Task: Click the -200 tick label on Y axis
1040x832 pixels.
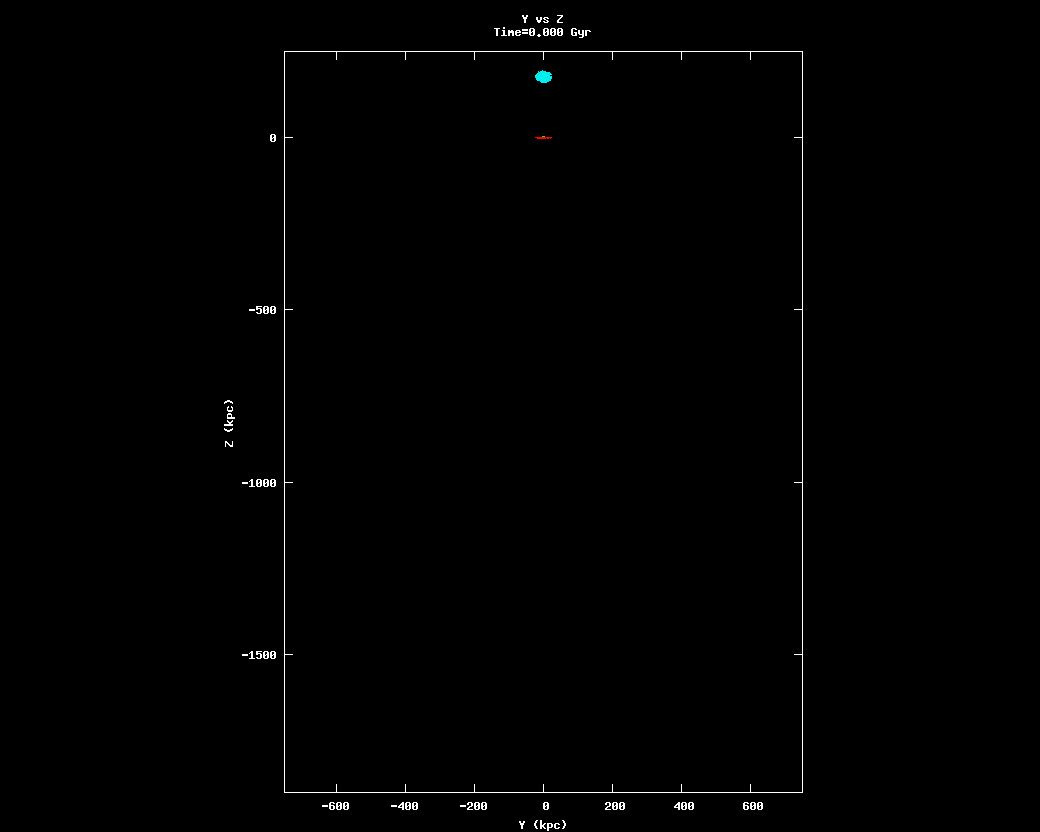Action: (x=474, y=806)
